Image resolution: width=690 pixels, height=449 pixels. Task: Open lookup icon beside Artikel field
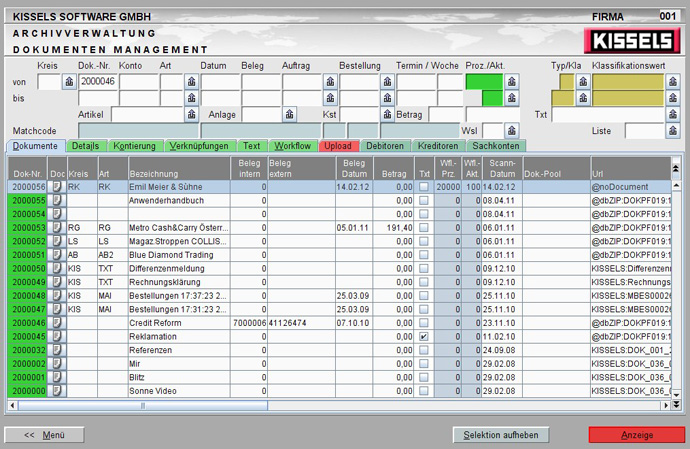(191, 114)
